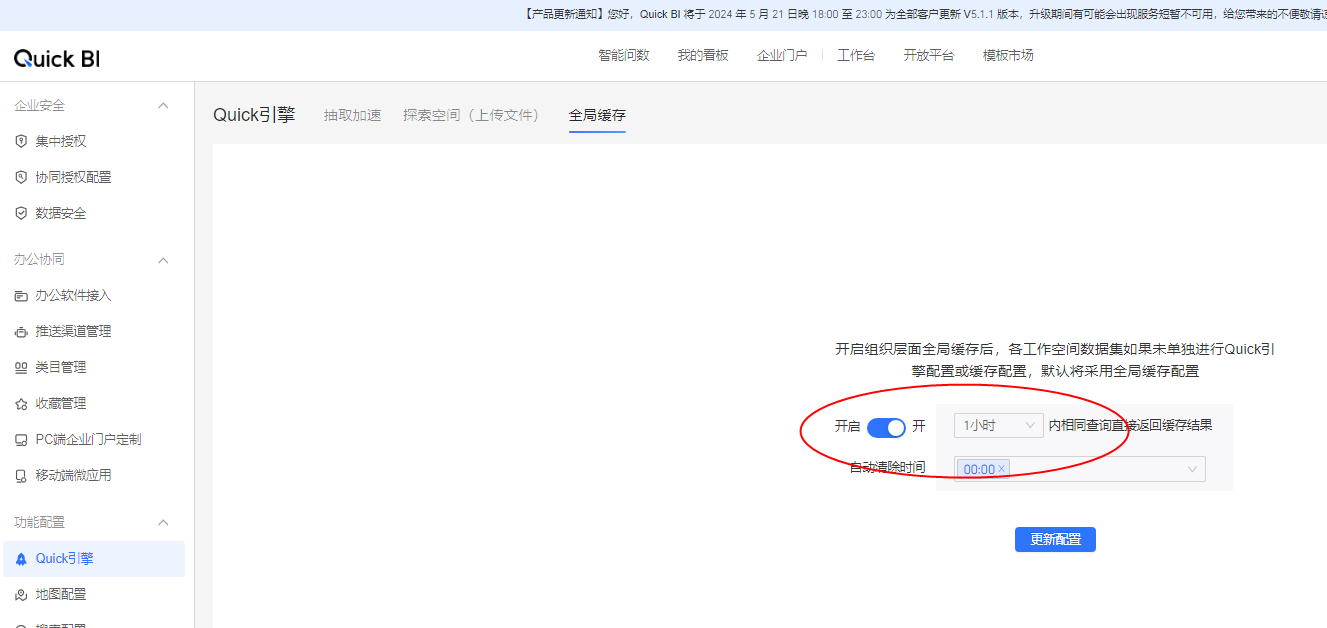Click the 自动清除时间 label
The image size is (1327, 628).
(x=887, y=468)
